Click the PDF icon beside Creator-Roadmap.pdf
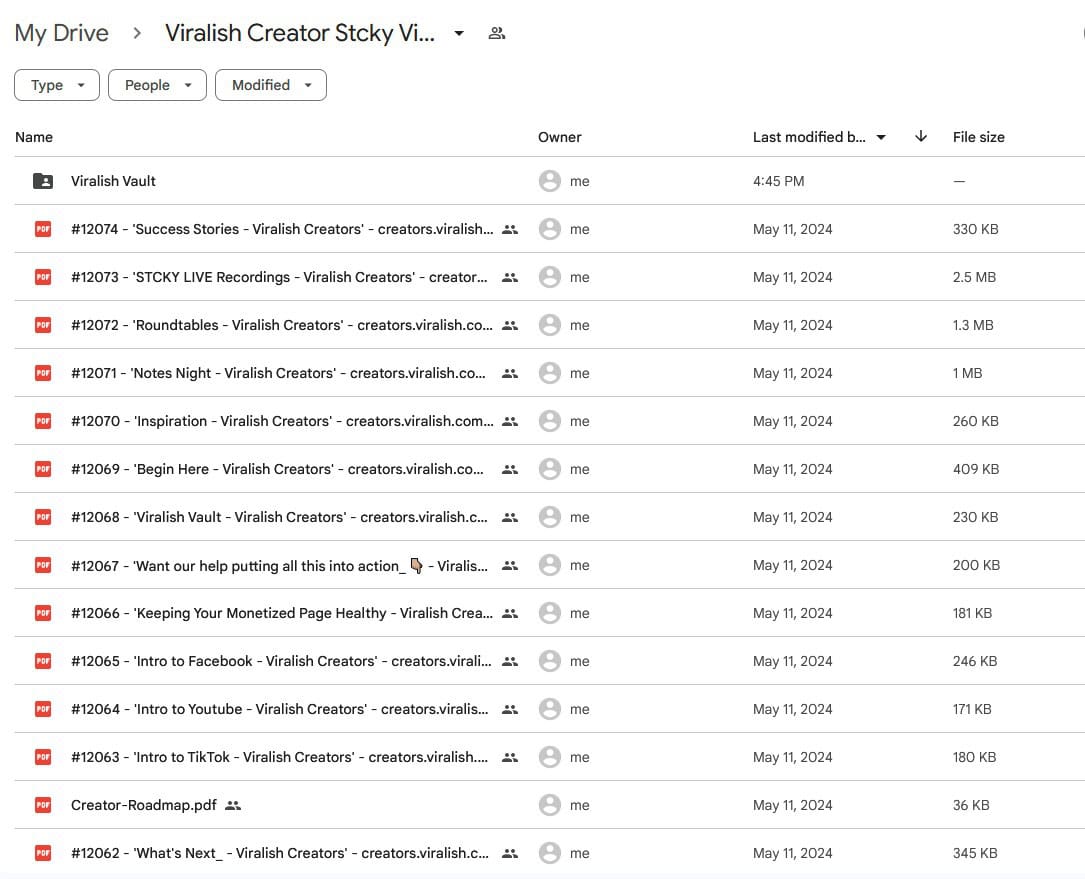 point(43,805)
